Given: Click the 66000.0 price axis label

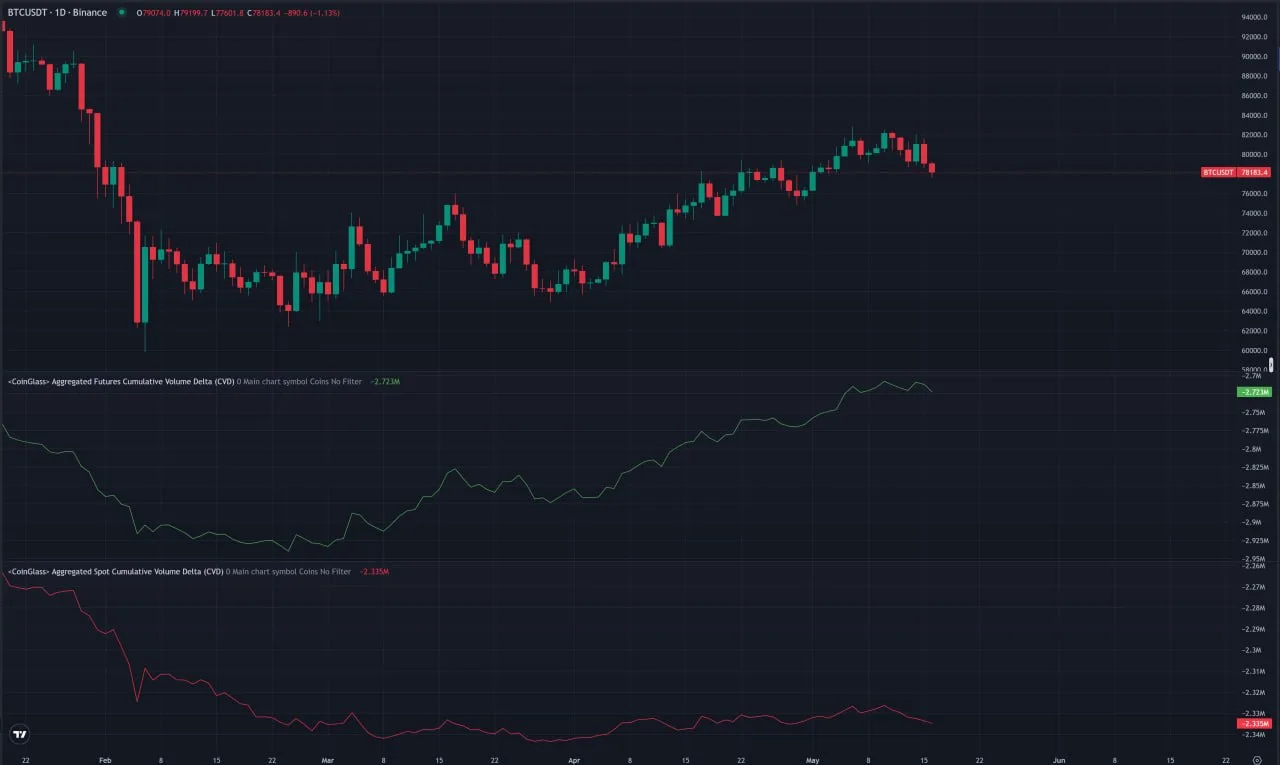Looking at the screenshot, I should (x=1255, y=292).
